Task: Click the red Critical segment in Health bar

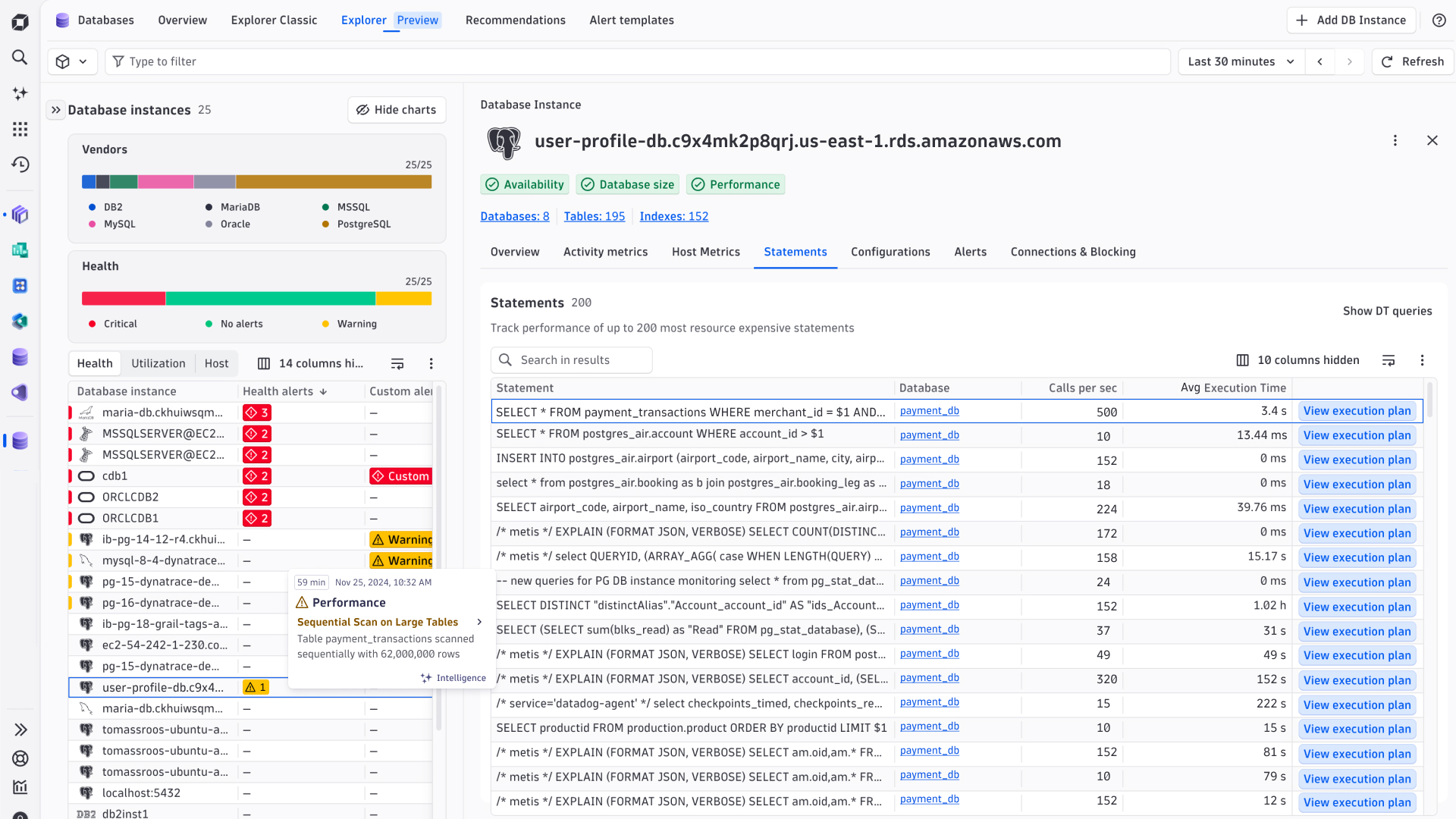Action: (x=124, y=299)
